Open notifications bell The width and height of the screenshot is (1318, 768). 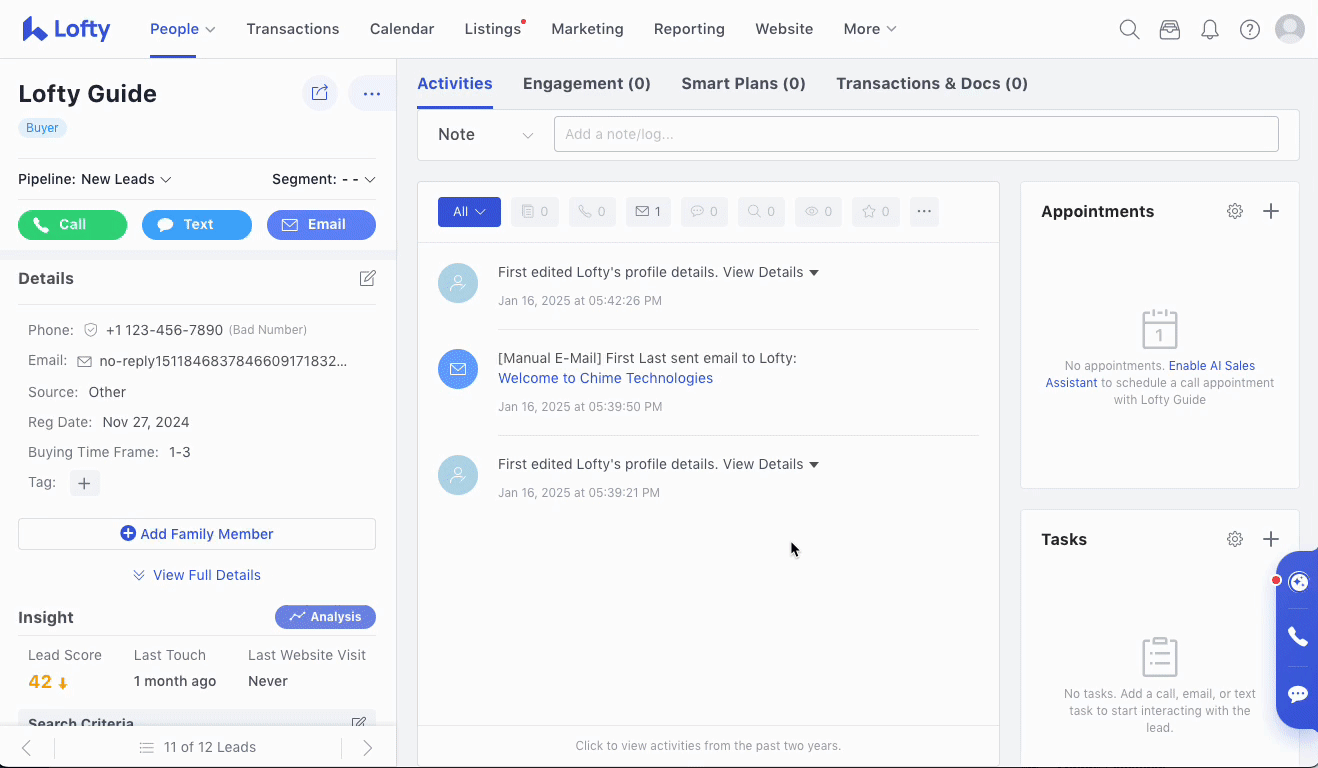click(x=1210, y=29)
